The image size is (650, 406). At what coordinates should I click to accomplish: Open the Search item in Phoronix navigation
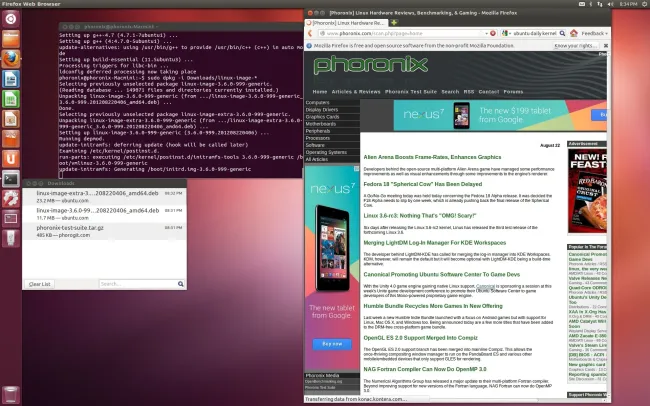(450, 92)
